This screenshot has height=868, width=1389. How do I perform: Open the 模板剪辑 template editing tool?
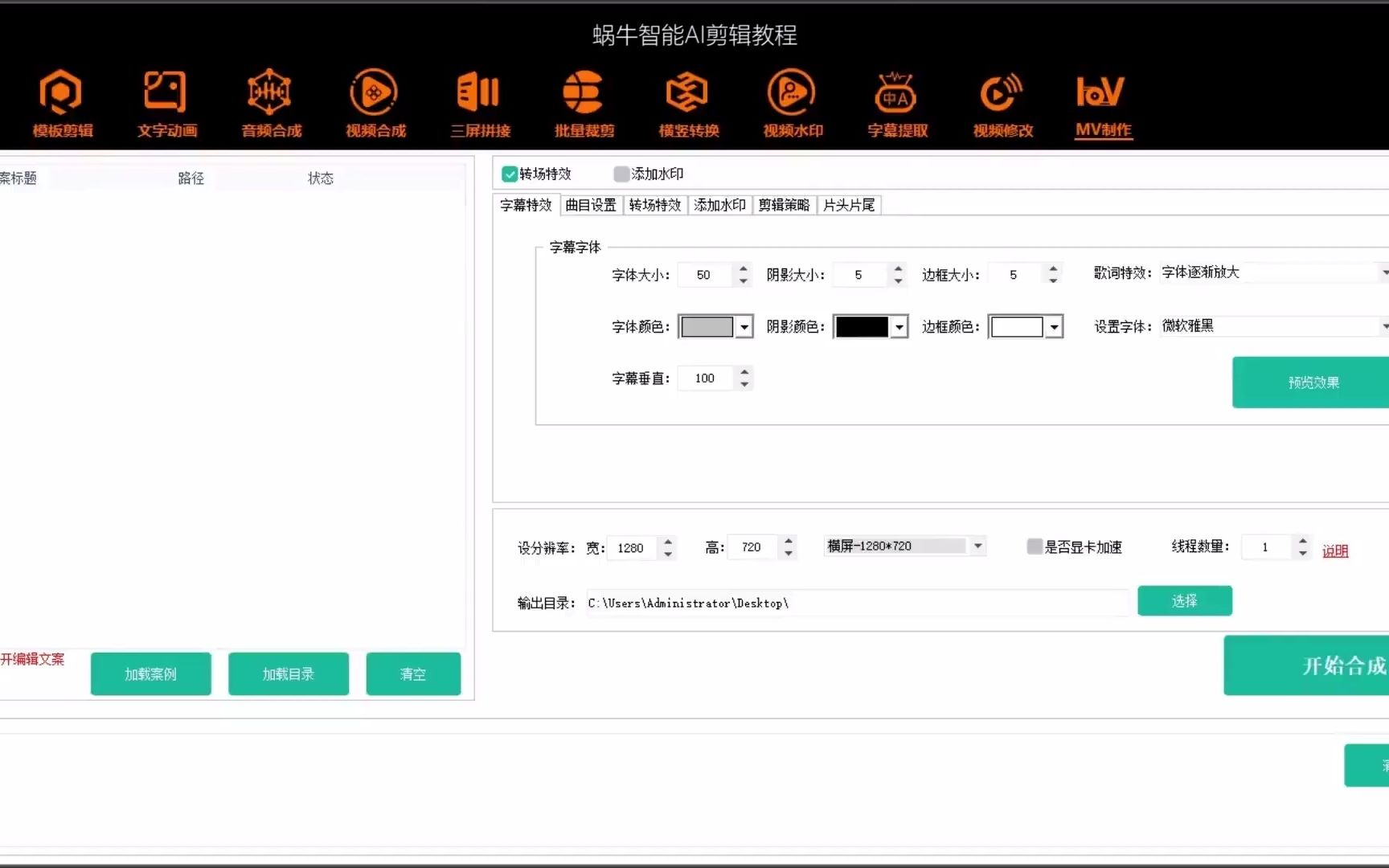(x=62, y=104)
